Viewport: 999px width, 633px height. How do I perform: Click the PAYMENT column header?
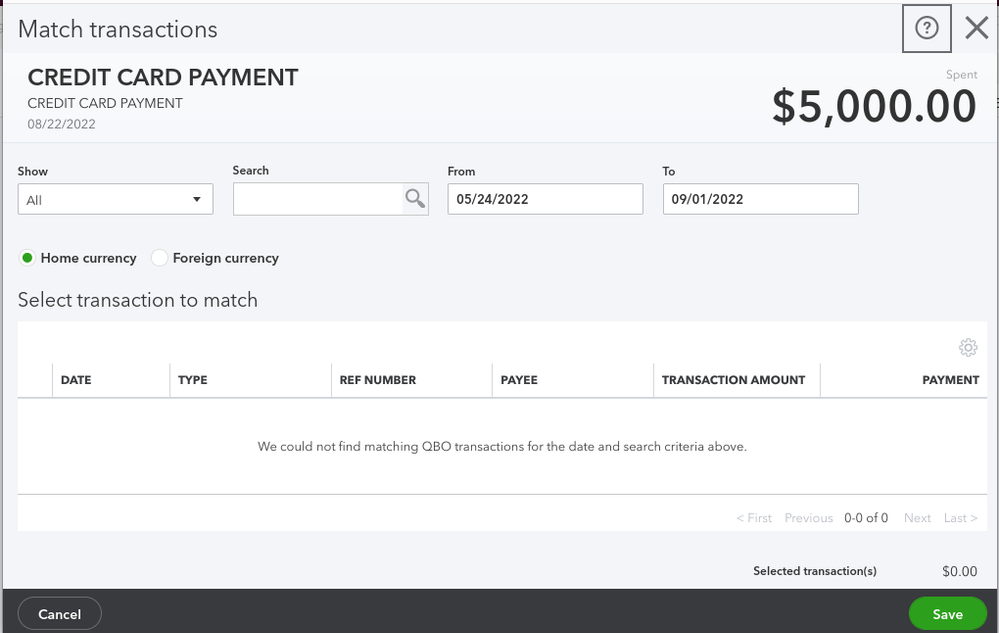(950, 380)
